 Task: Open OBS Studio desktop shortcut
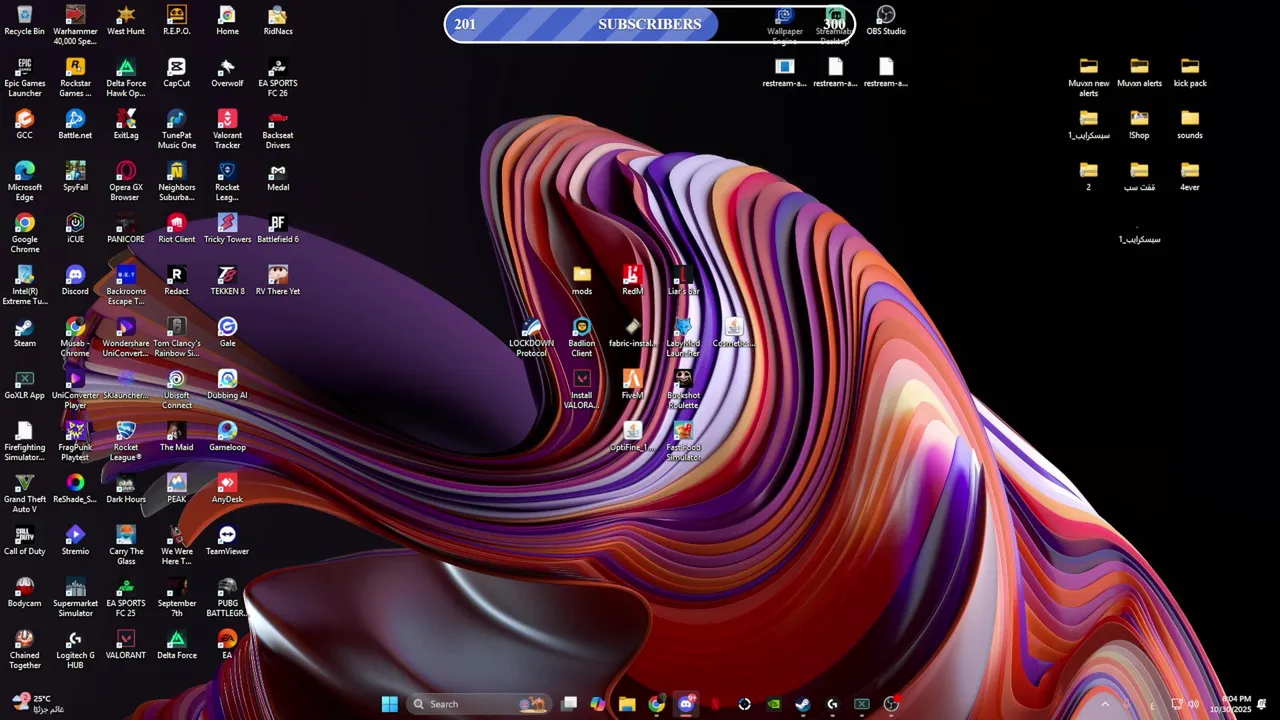pos(886,21)
